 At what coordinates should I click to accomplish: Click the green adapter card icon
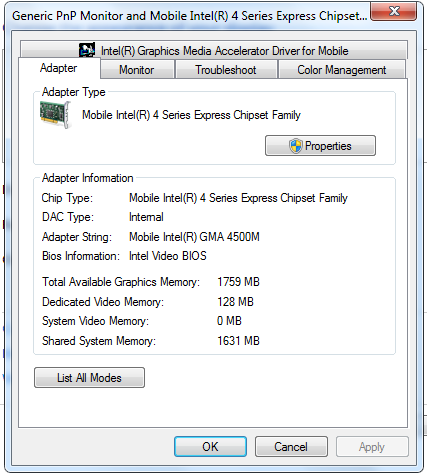click(56, 115)
